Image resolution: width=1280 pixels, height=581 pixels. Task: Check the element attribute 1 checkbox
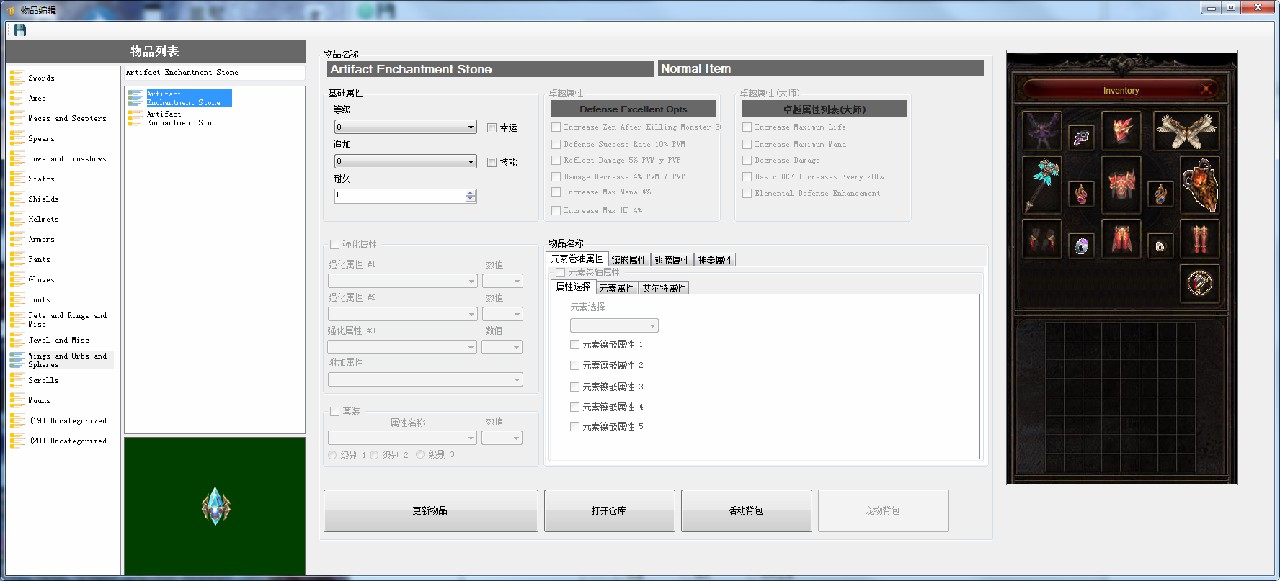[575, 345]
